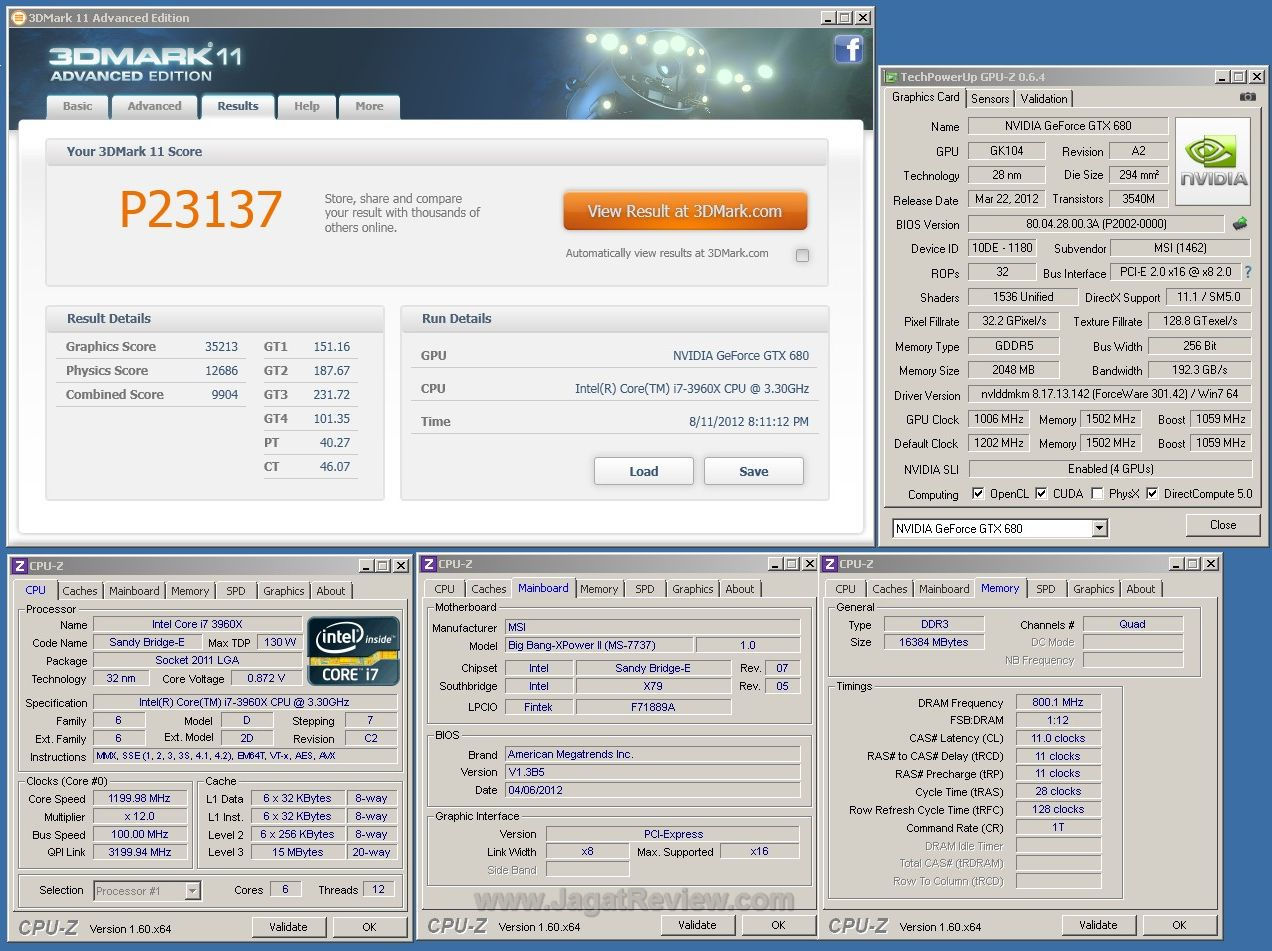Switch to the Sensors tab in GPU-Z
Screen dimensions: 1272x951
click(x=990, y=98)
